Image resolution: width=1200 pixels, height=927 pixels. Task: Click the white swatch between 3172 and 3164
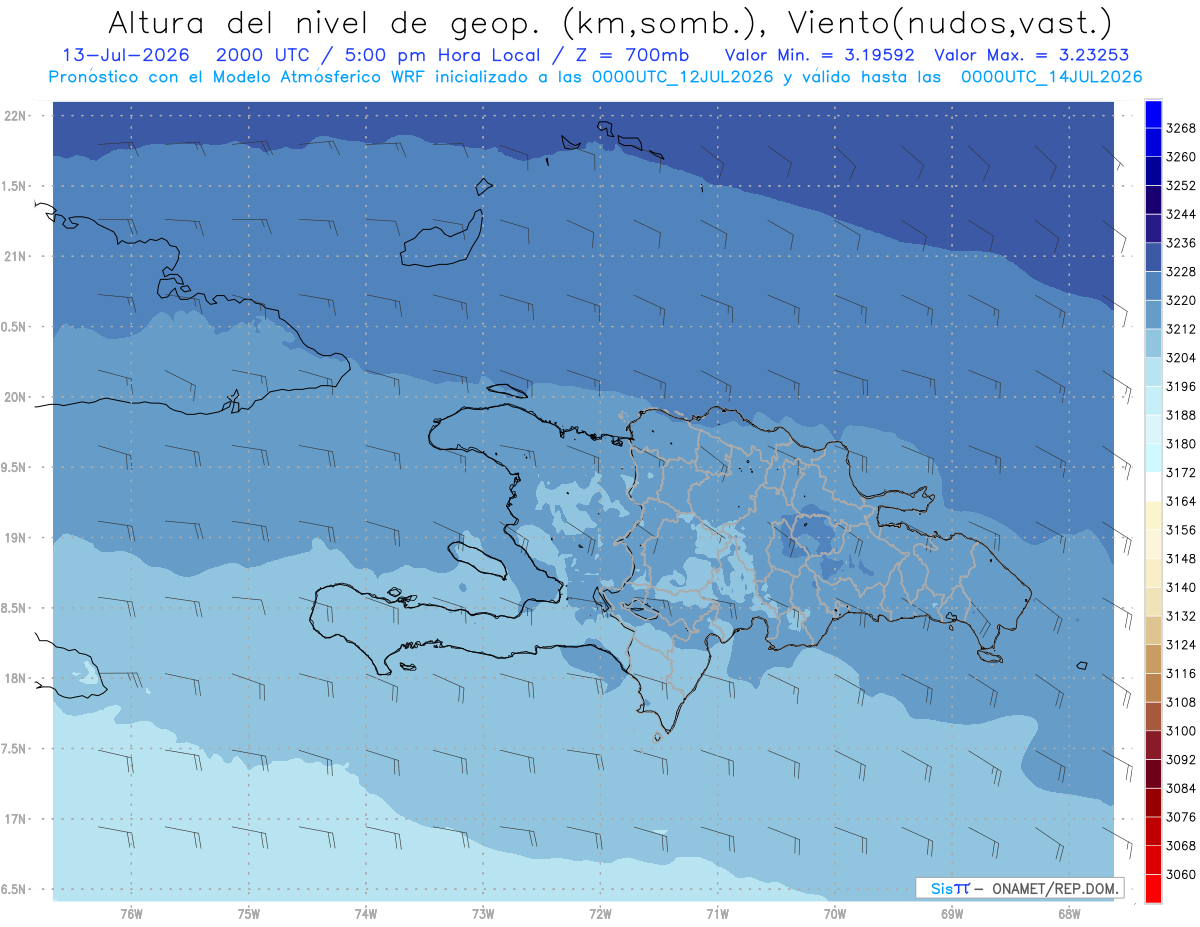tap(1152, 486)
